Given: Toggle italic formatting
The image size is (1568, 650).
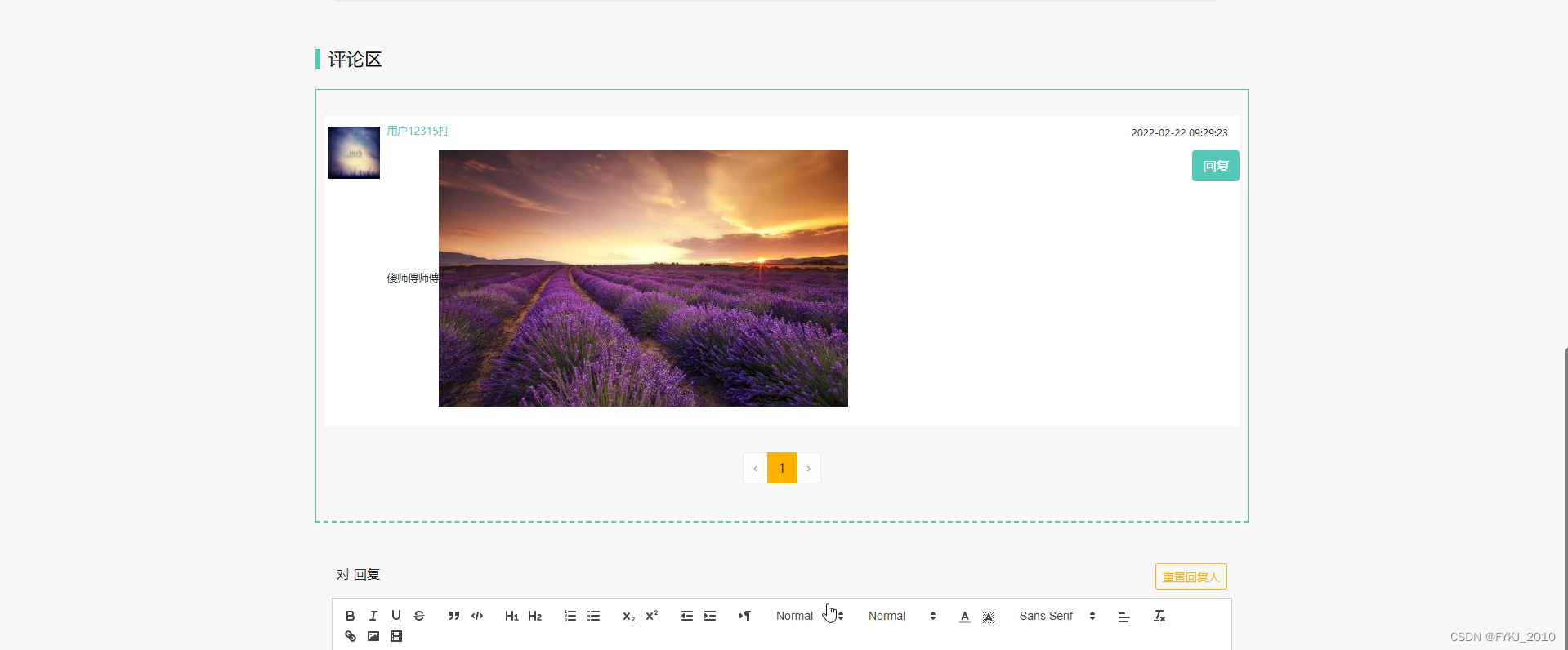Looking at the screenshot, I should 373,616.
